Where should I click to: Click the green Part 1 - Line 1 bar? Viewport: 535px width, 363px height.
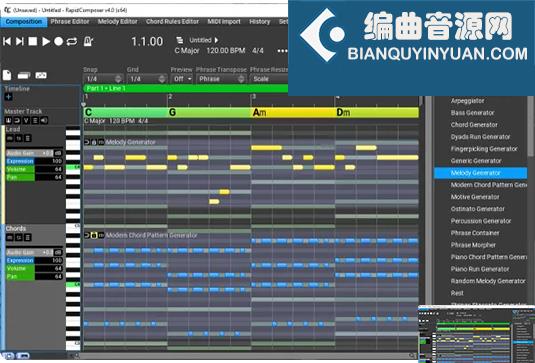click(186, 89)
